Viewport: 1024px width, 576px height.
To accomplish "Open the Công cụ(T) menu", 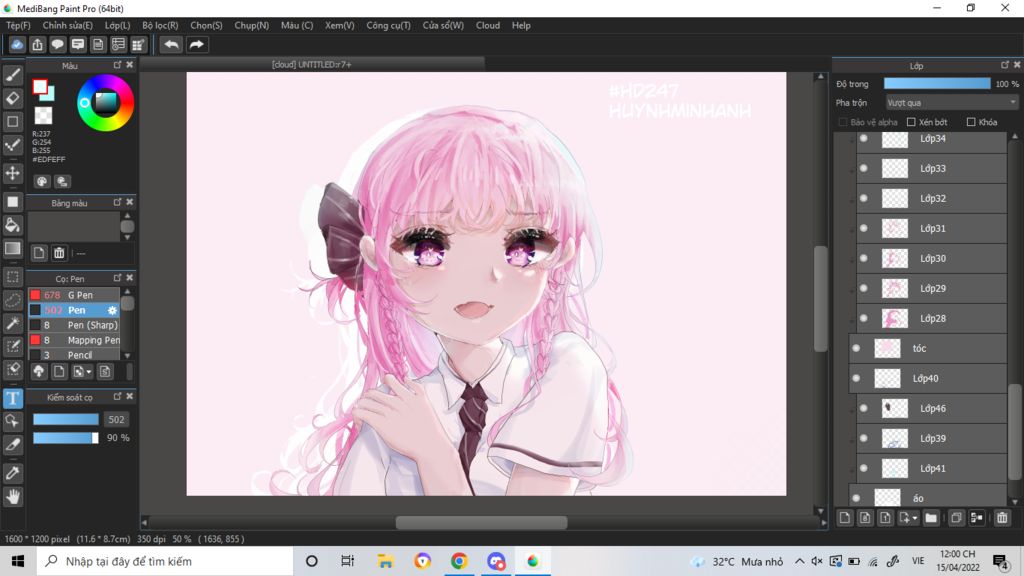I will 389,25.
